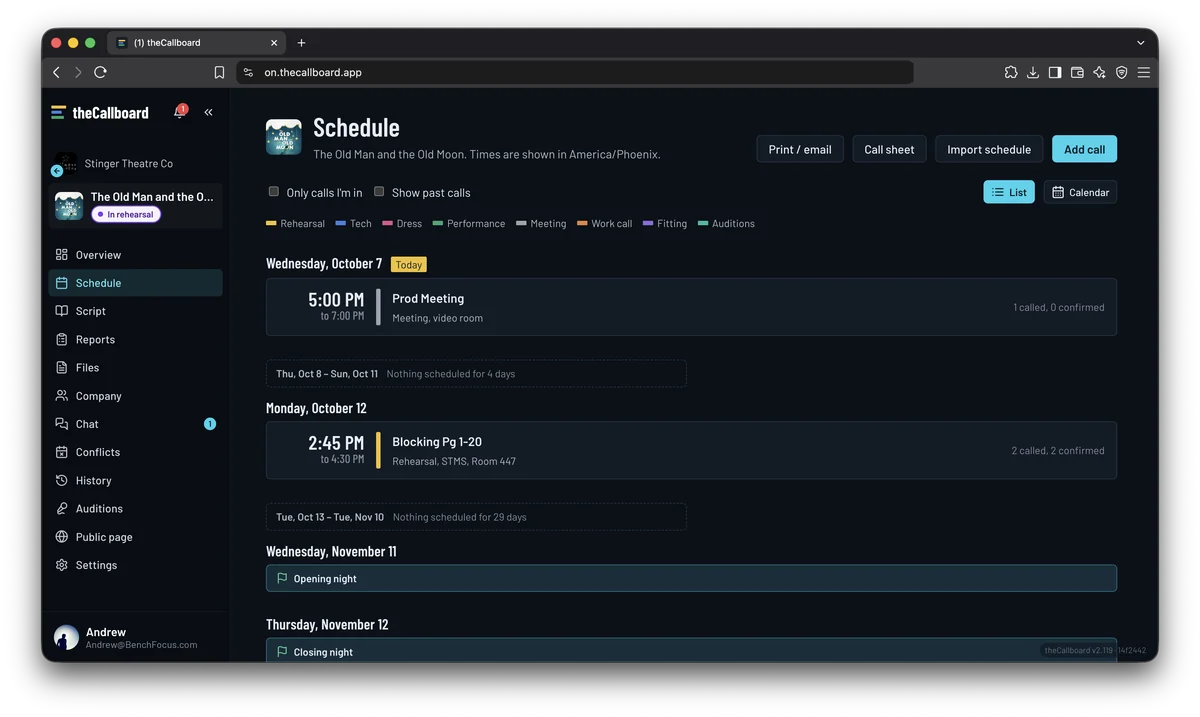Viewport: 1200px width, 717px height.
Task: Enable Show past calls checkbox
Action: (379, 191)
